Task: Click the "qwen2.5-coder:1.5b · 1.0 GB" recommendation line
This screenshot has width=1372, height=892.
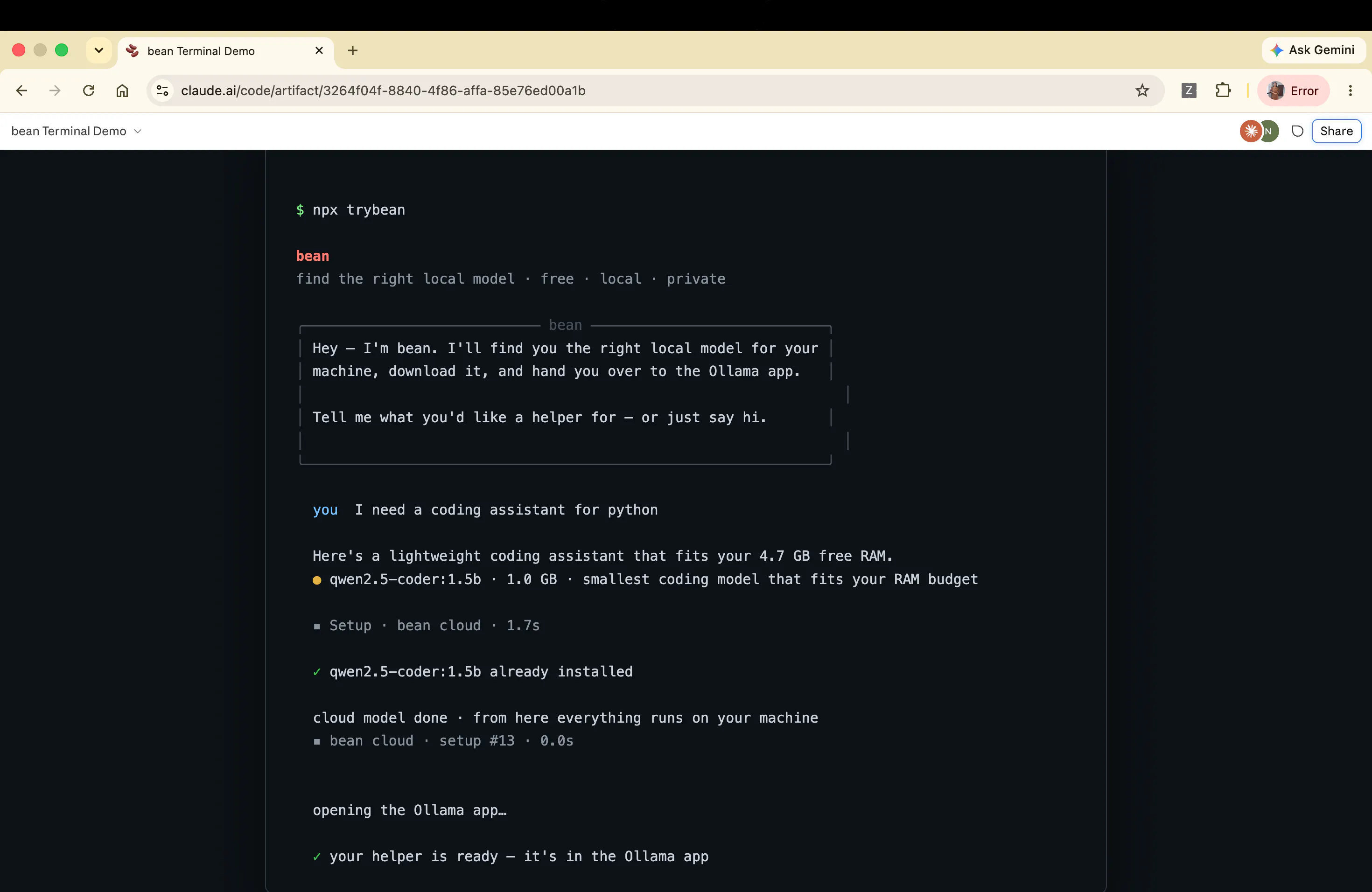Action: click(645, 579)
